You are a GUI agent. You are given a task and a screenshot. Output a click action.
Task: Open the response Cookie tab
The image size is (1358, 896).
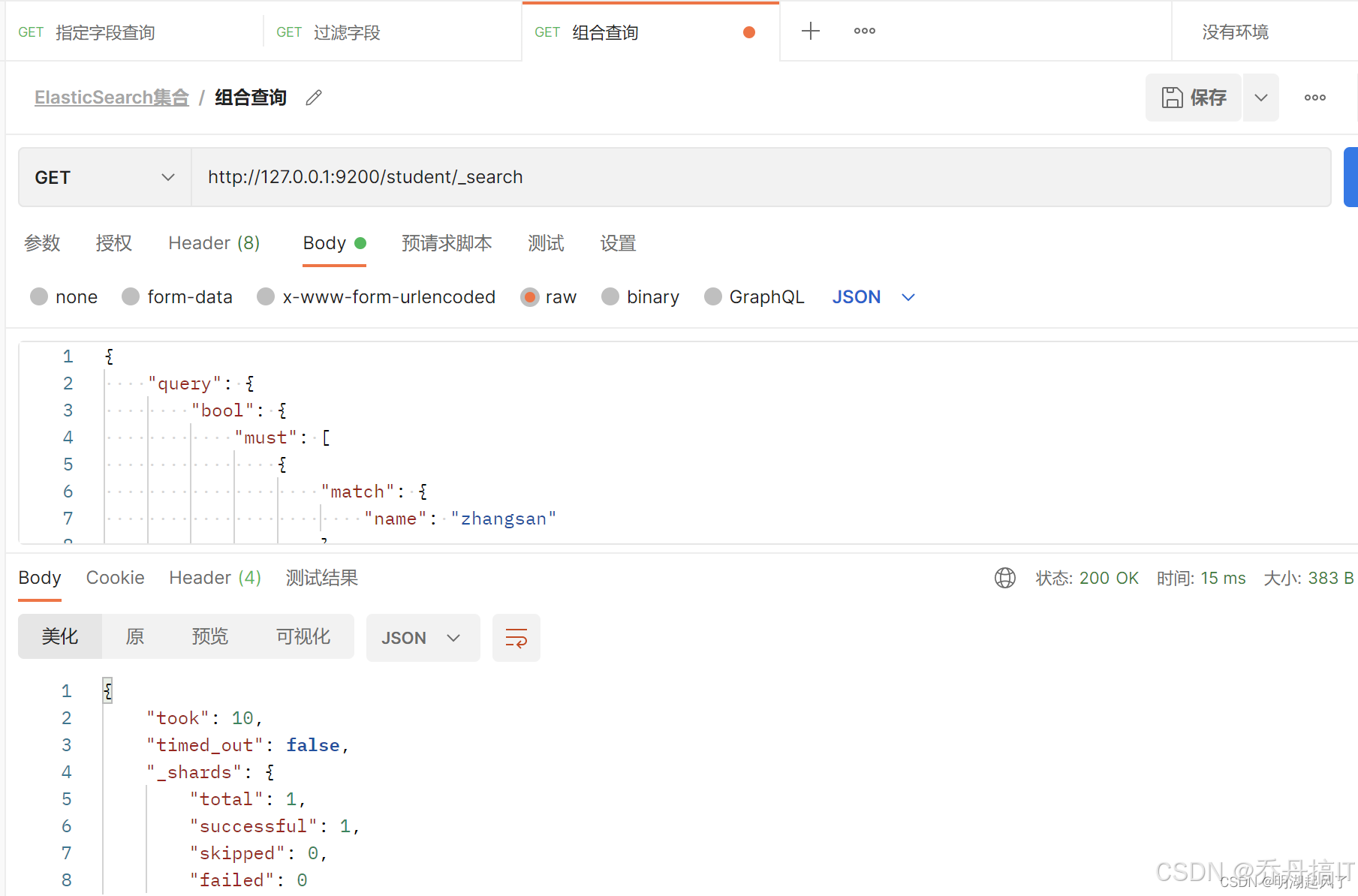tap(115, 578)
